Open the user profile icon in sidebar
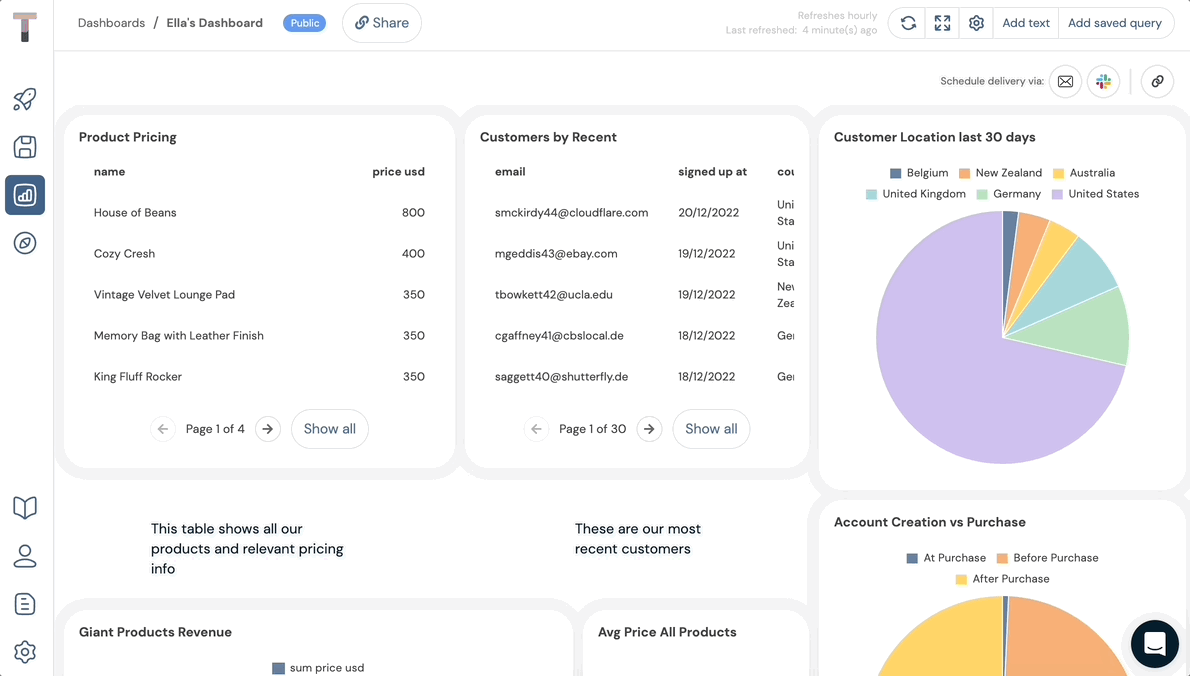 coord(25,556)
